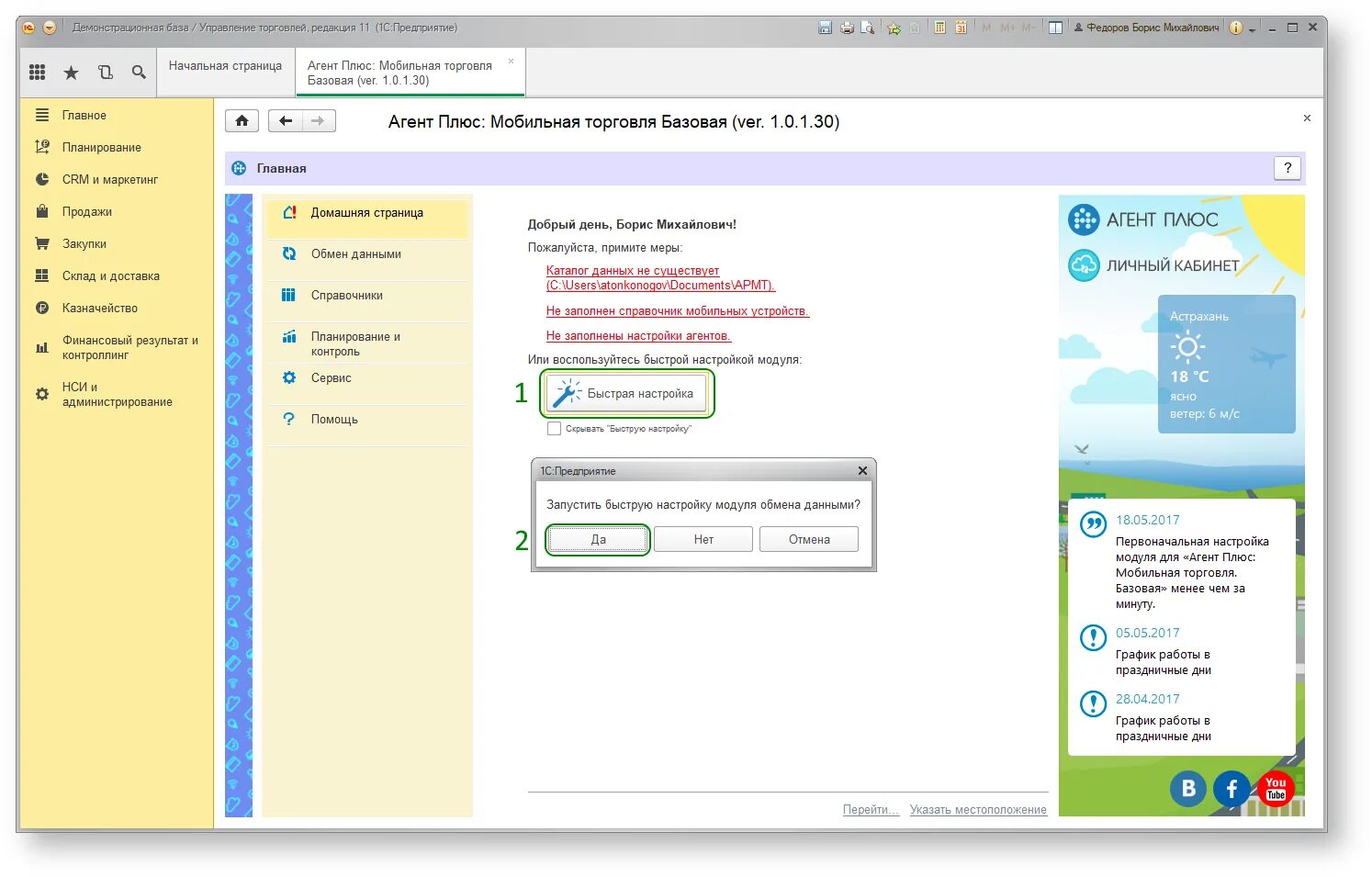Screen dimensions: 1372x877
Task: Click Каталог данных не существует warning link
Action: (x=660, y=278)
